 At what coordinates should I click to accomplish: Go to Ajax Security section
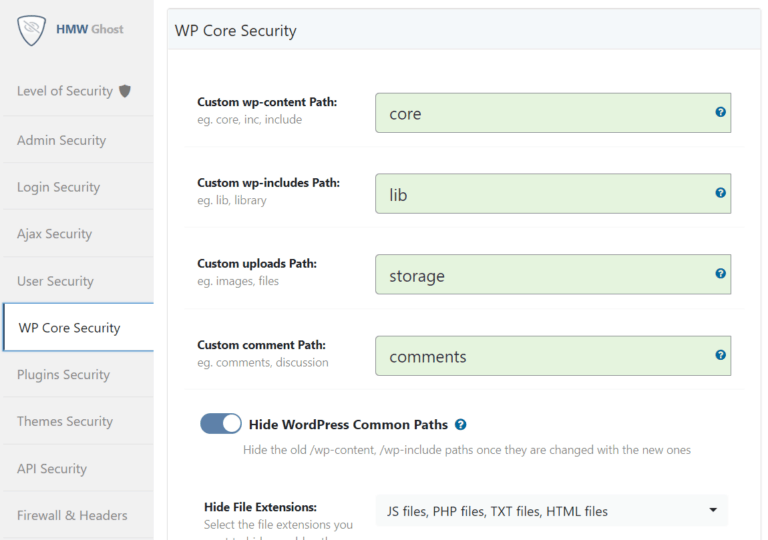(x=54, y=234)
